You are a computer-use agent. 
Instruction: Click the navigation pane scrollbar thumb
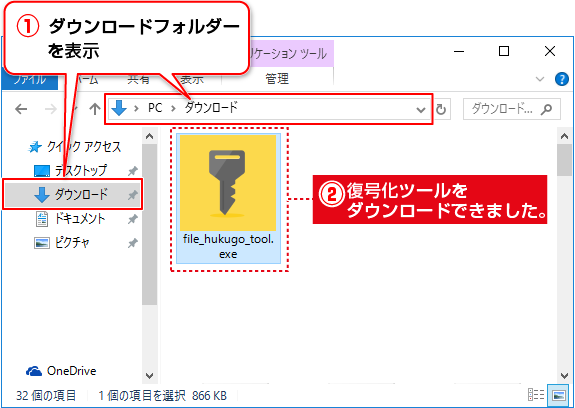tap(150, 224)
